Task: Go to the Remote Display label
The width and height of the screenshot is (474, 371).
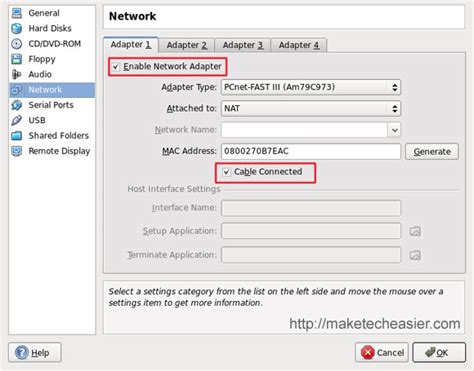Action: [x=59, y=151]
